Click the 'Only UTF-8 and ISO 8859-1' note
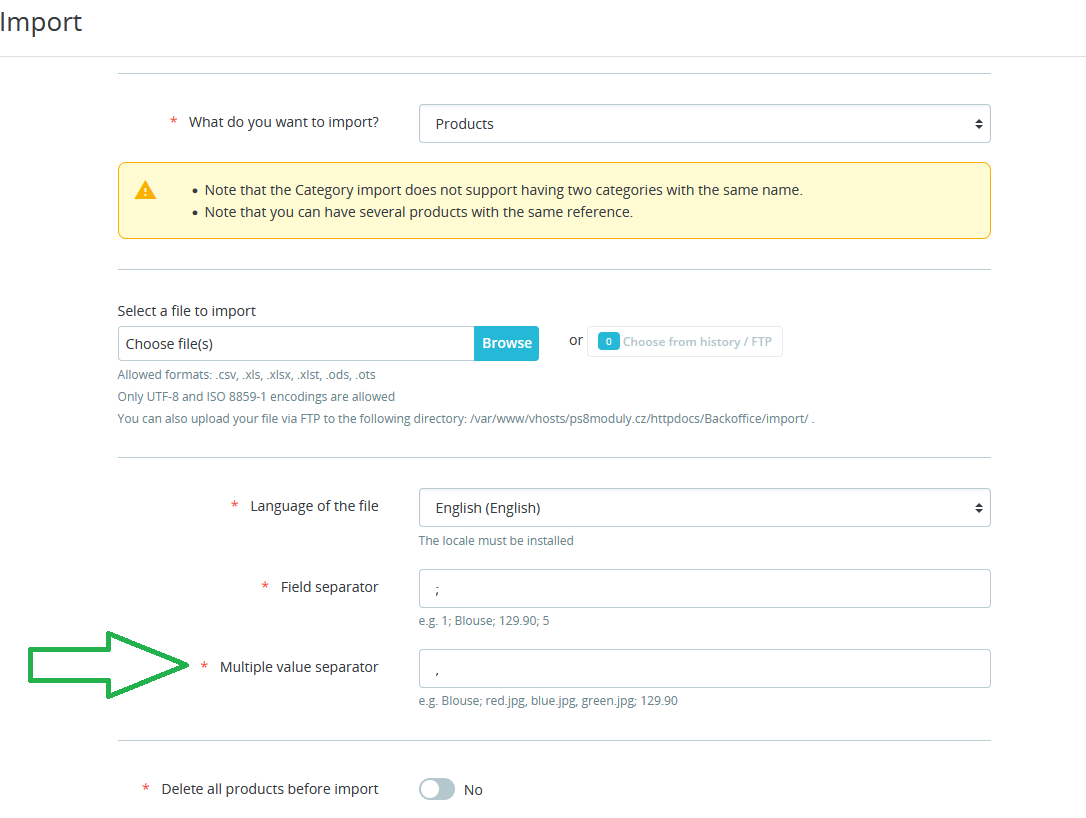 pos(256,397)
